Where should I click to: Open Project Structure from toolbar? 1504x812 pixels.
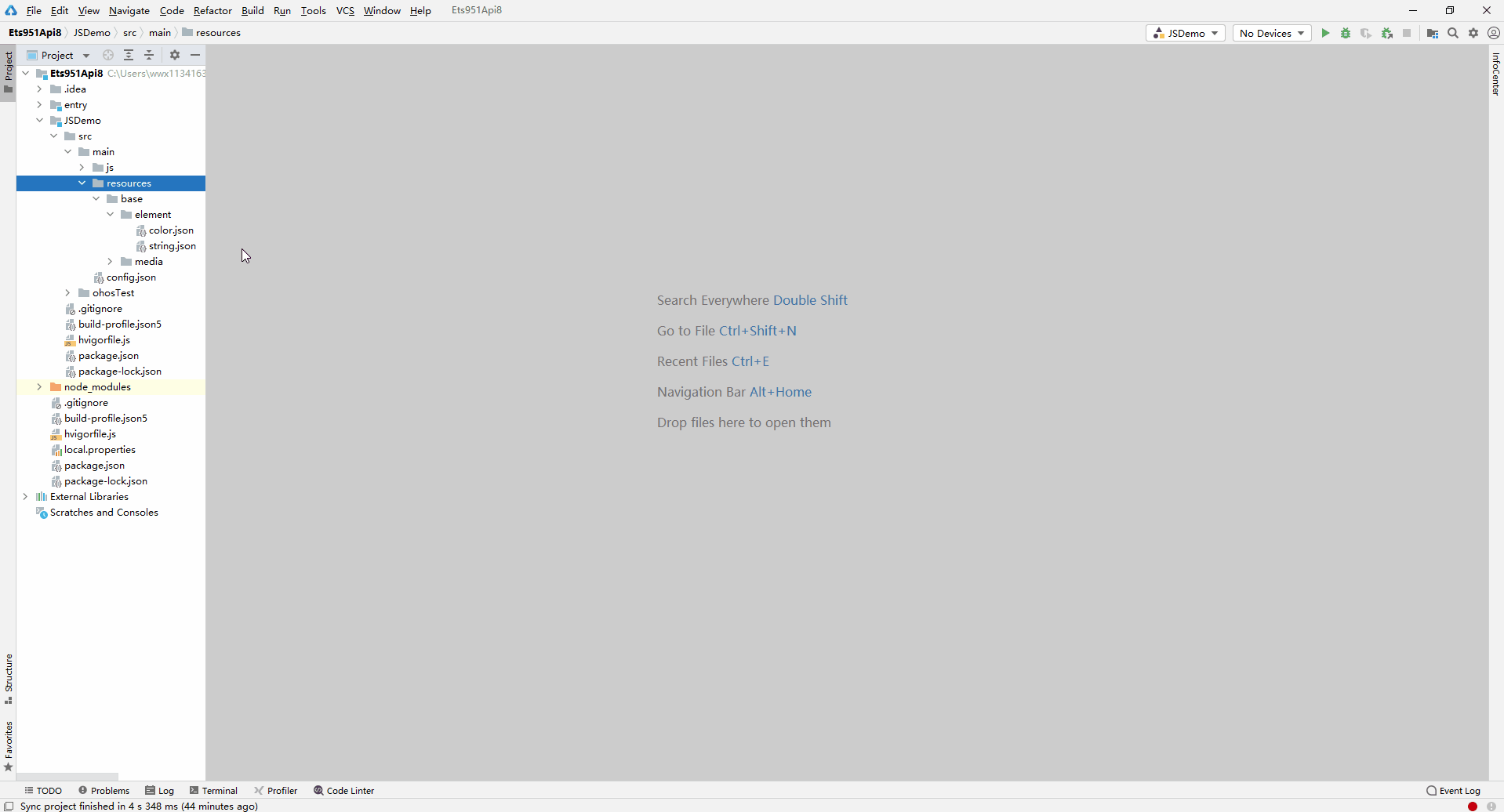(x=1433, y=33)
